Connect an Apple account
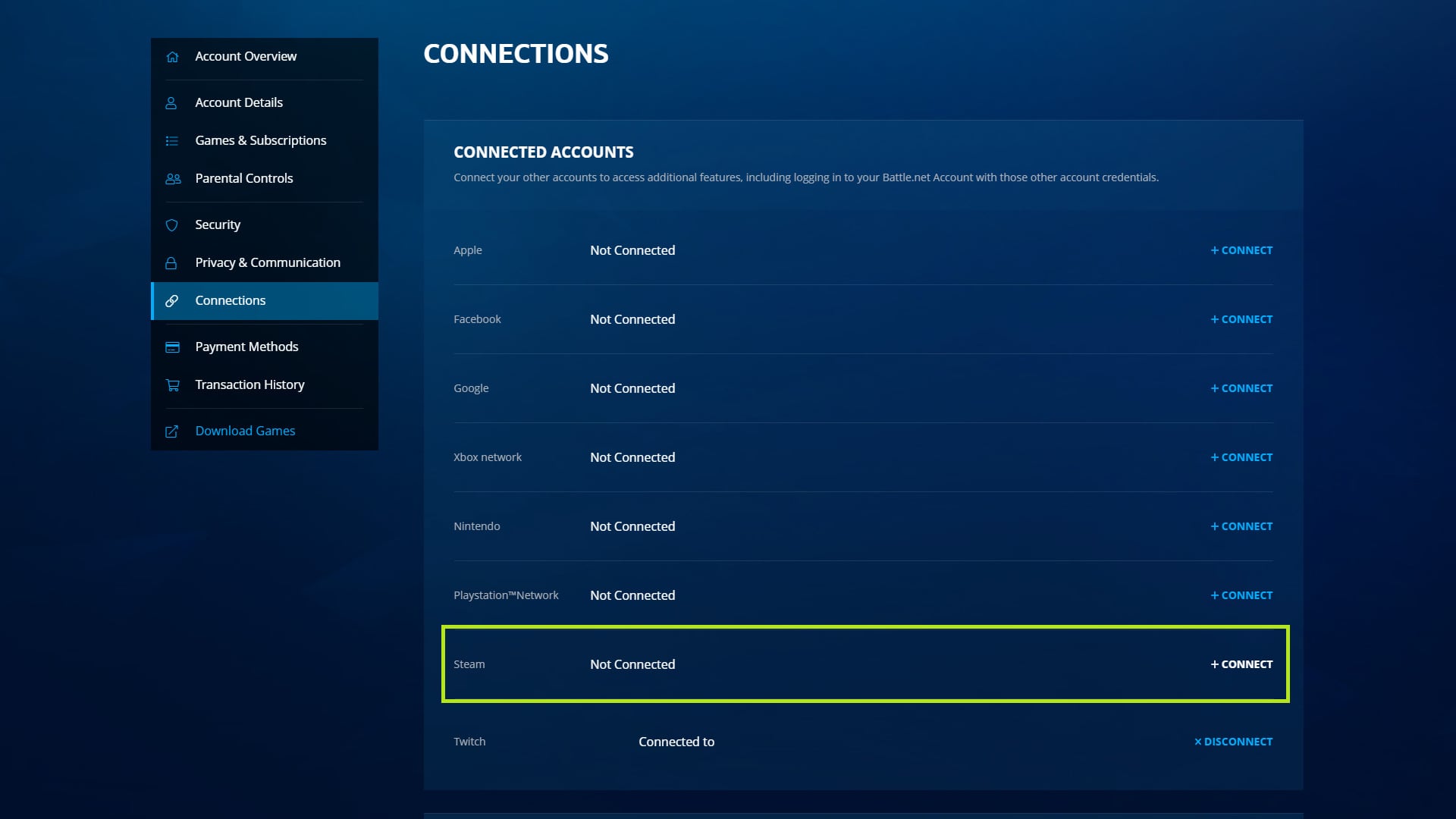Viewport: 1456px width, 819px height. pos(1241,249)
